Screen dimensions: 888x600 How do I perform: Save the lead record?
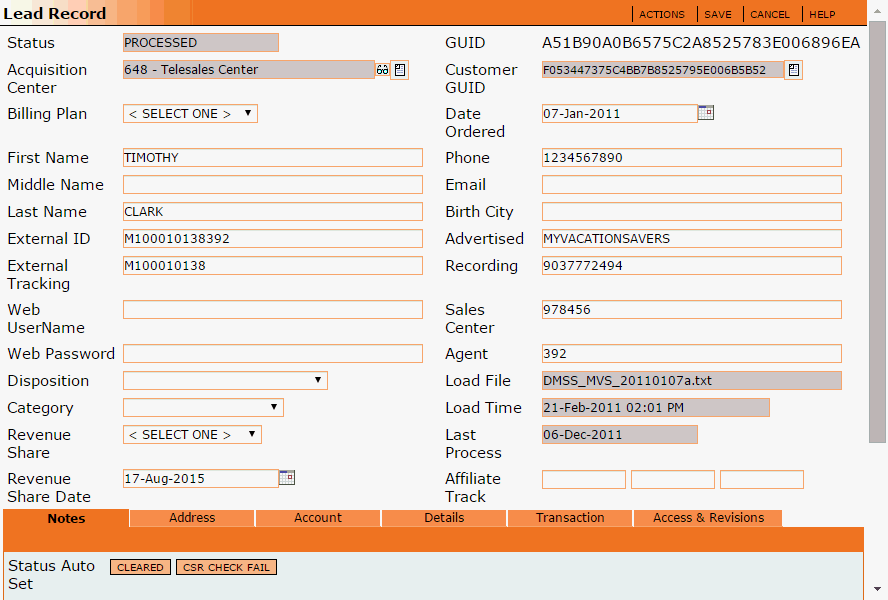point(718,15)
